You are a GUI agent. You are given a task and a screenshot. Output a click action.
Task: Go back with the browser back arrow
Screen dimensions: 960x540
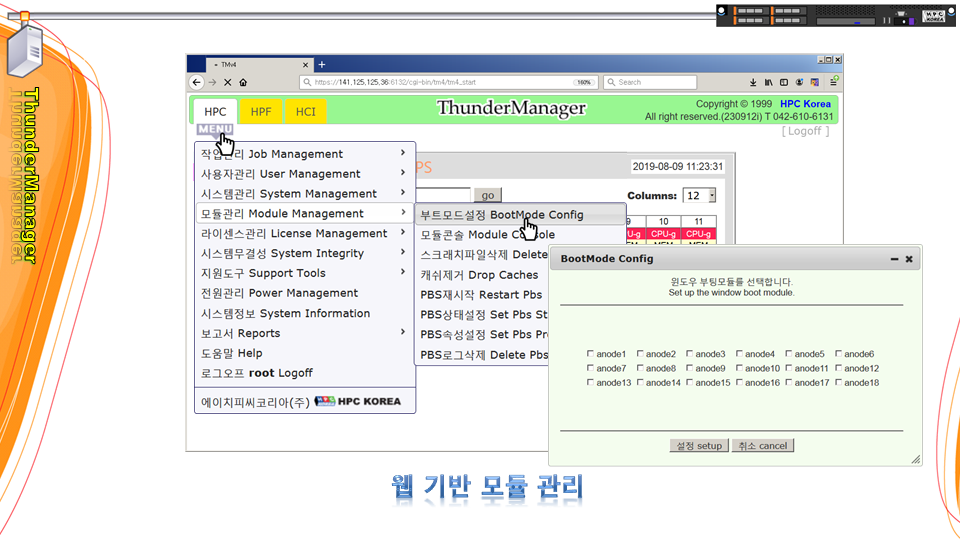197,82
